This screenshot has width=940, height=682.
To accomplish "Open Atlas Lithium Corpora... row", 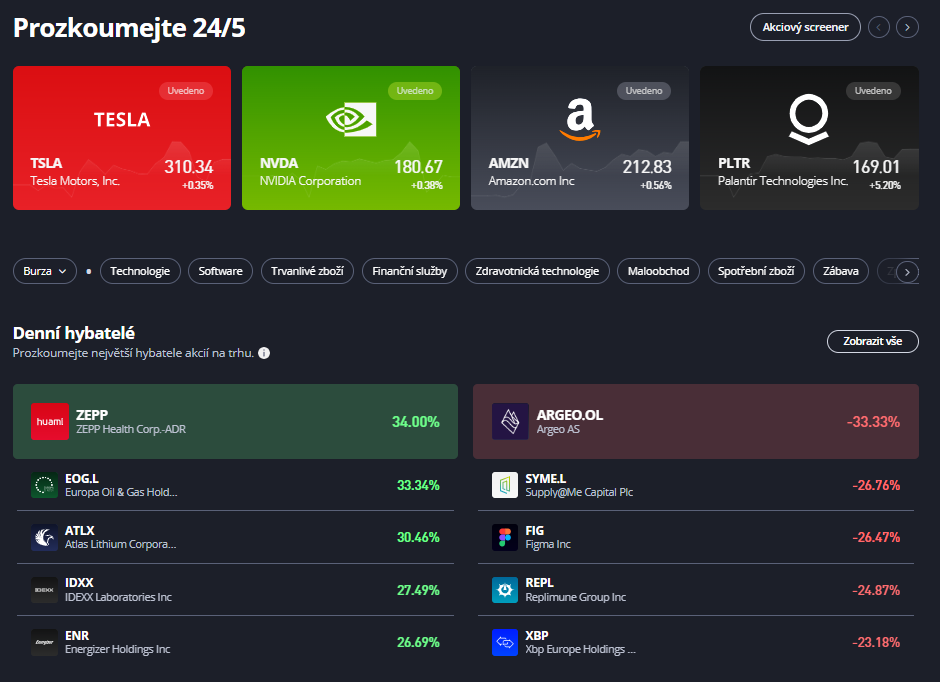I will pyautogui.click(x=235, y=537).
